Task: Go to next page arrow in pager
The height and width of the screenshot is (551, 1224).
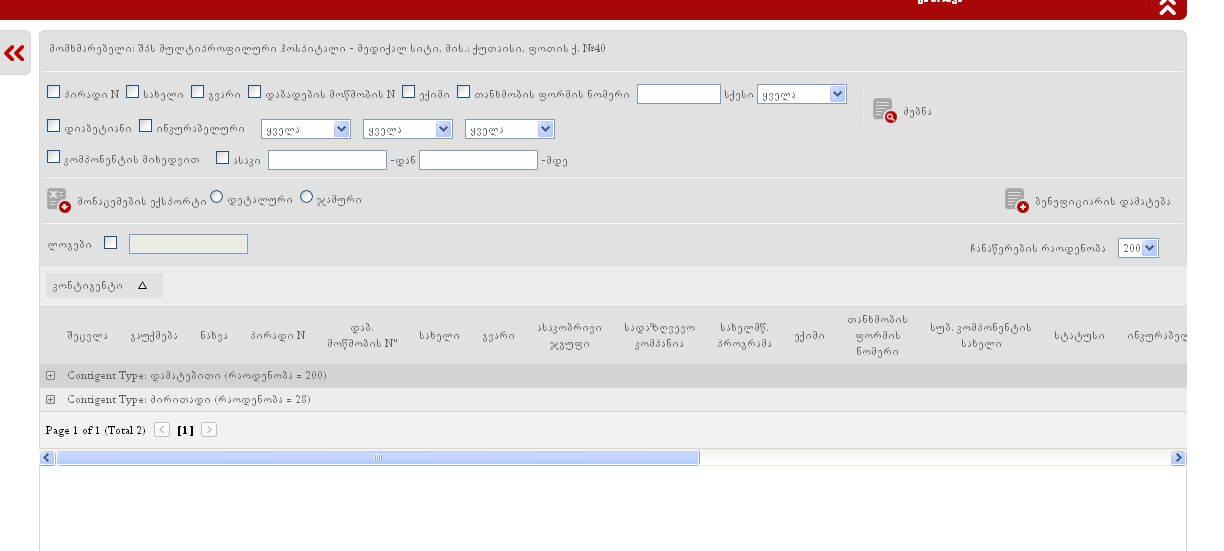Action: (x=209, y=430)
